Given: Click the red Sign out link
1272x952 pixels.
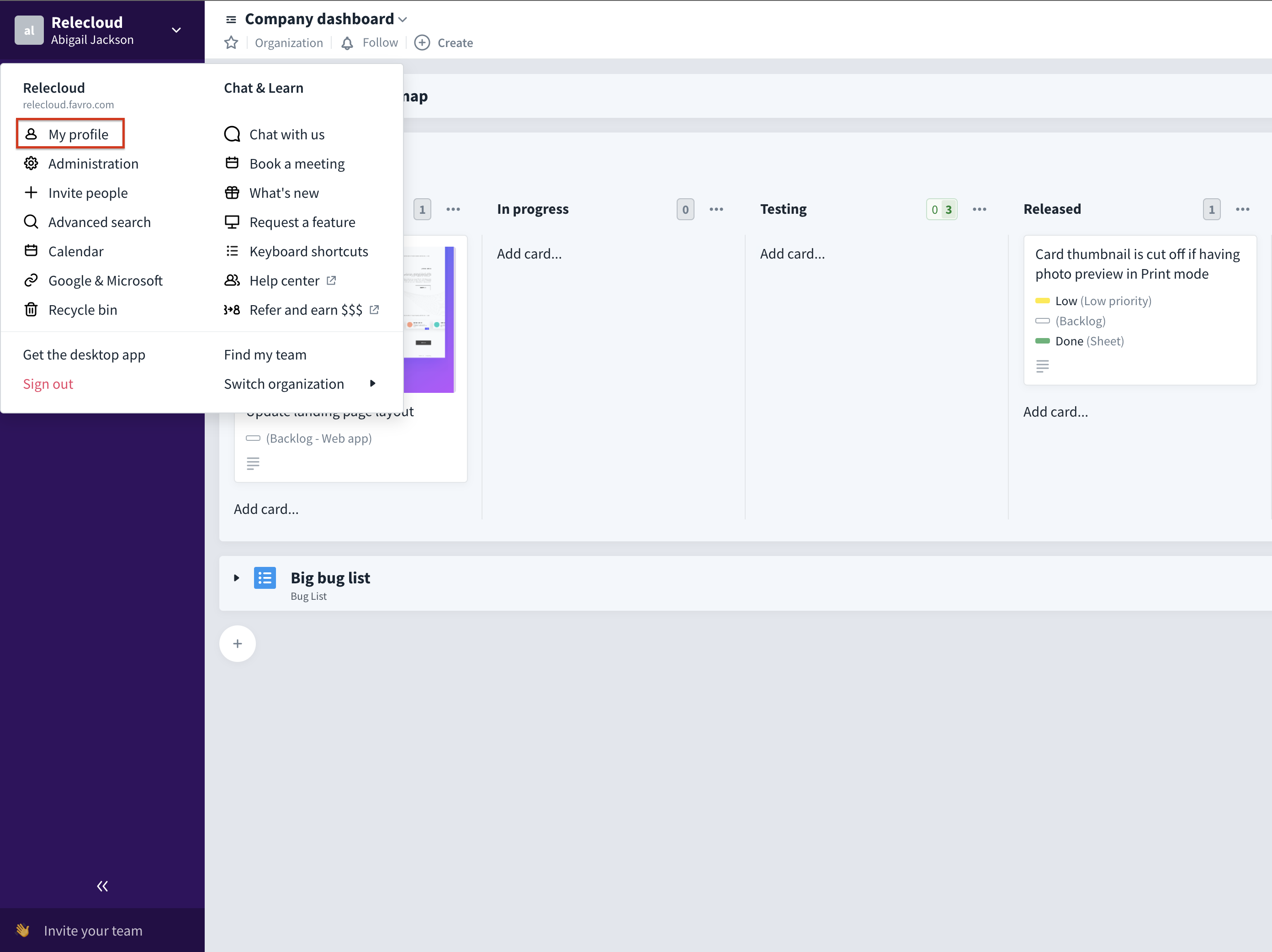Looking at the screenshot, I should click(48, 383).
